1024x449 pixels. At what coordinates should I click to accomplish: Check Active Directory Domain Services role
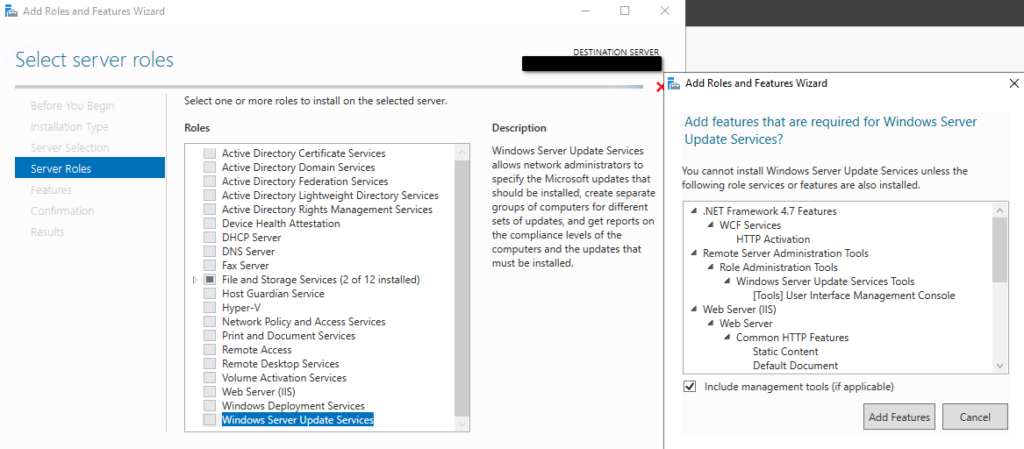(x=209, y=167)
